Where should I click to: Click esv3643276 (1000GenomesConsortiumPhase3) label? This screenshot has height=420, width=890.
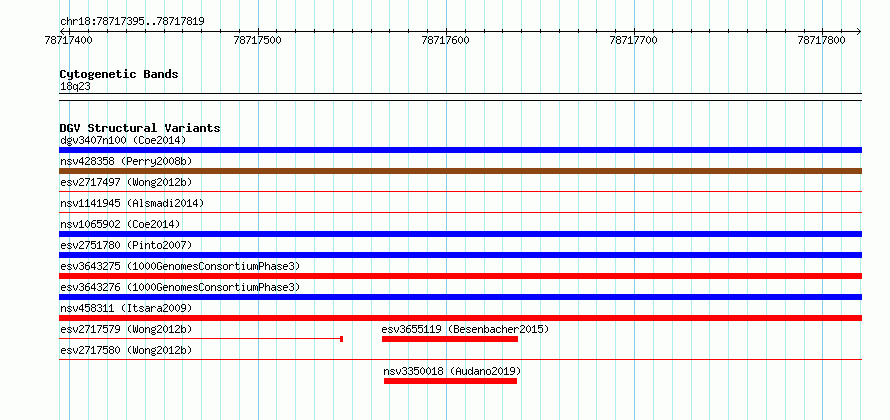(180, 287)
